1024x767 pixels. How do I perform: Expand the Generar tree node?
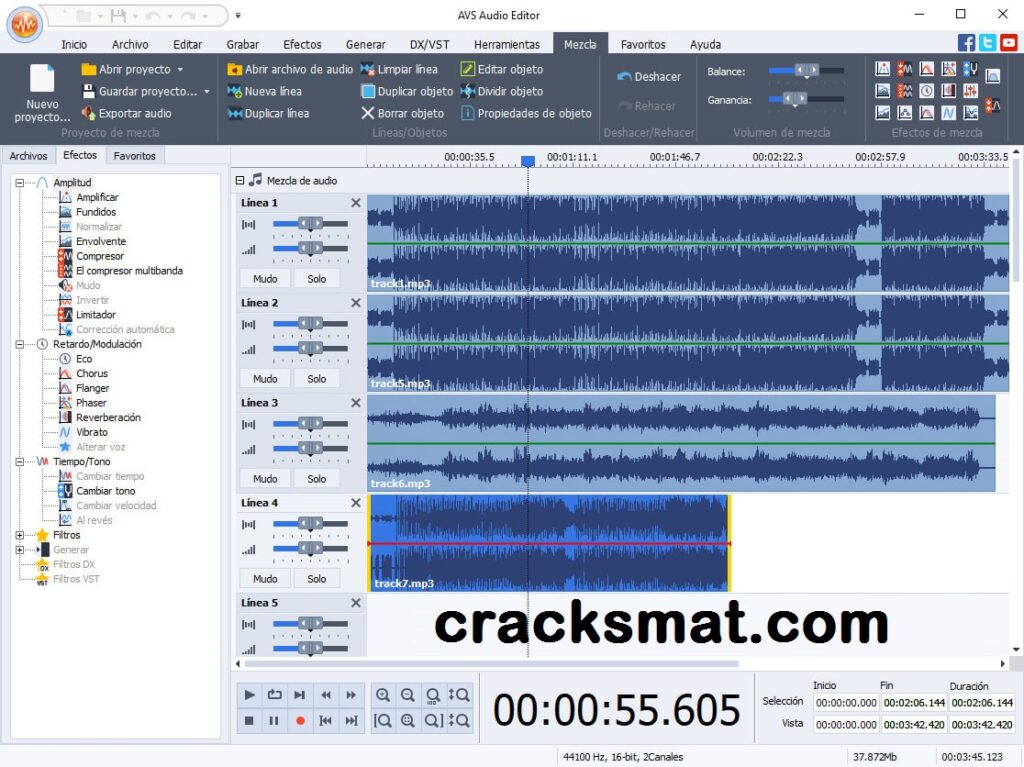(20, 550)
